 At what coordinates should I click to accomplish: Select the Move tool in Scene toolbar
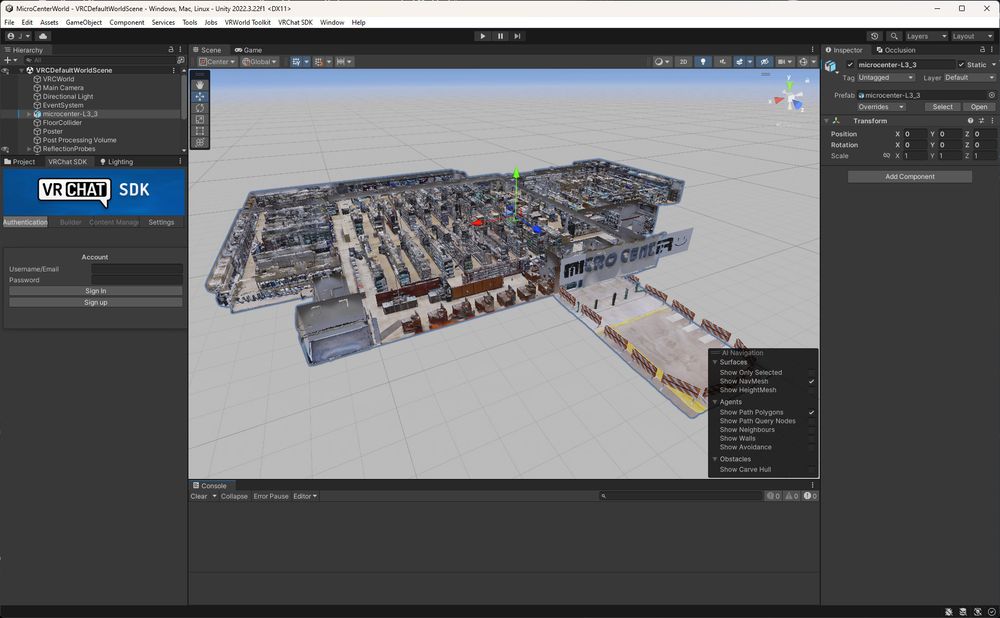200,96
